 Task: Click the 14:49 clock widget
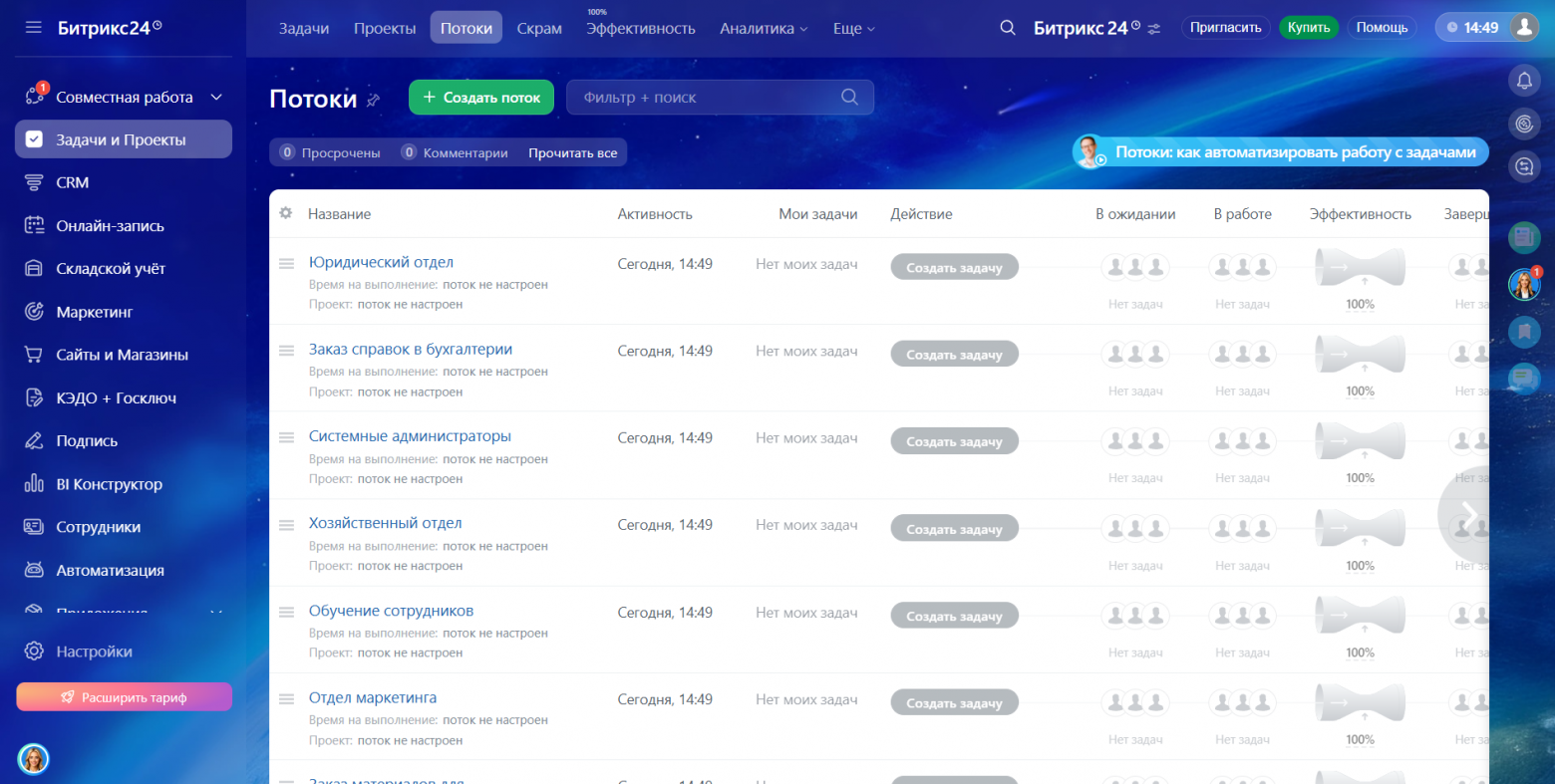(1472, 28)
